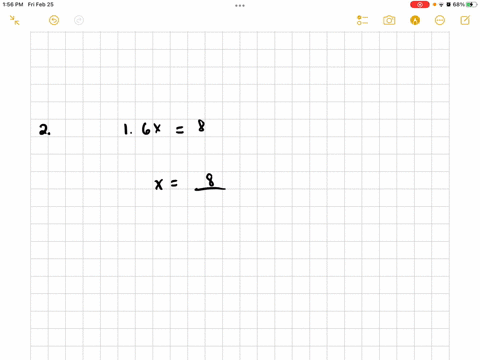
Task: Redo the undone stroke
Action: (79, 20)
